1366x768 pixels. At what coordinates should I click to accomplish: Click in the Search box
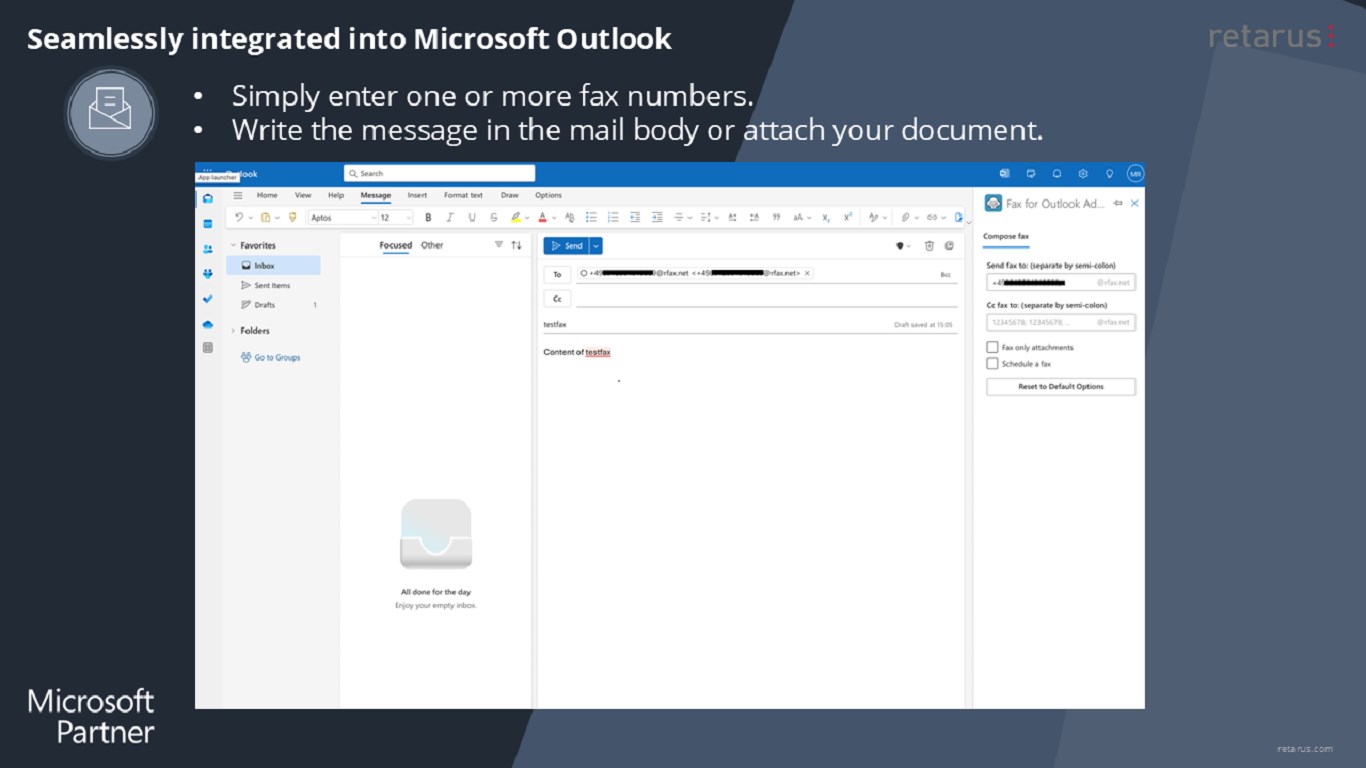[x=439, y=174]
